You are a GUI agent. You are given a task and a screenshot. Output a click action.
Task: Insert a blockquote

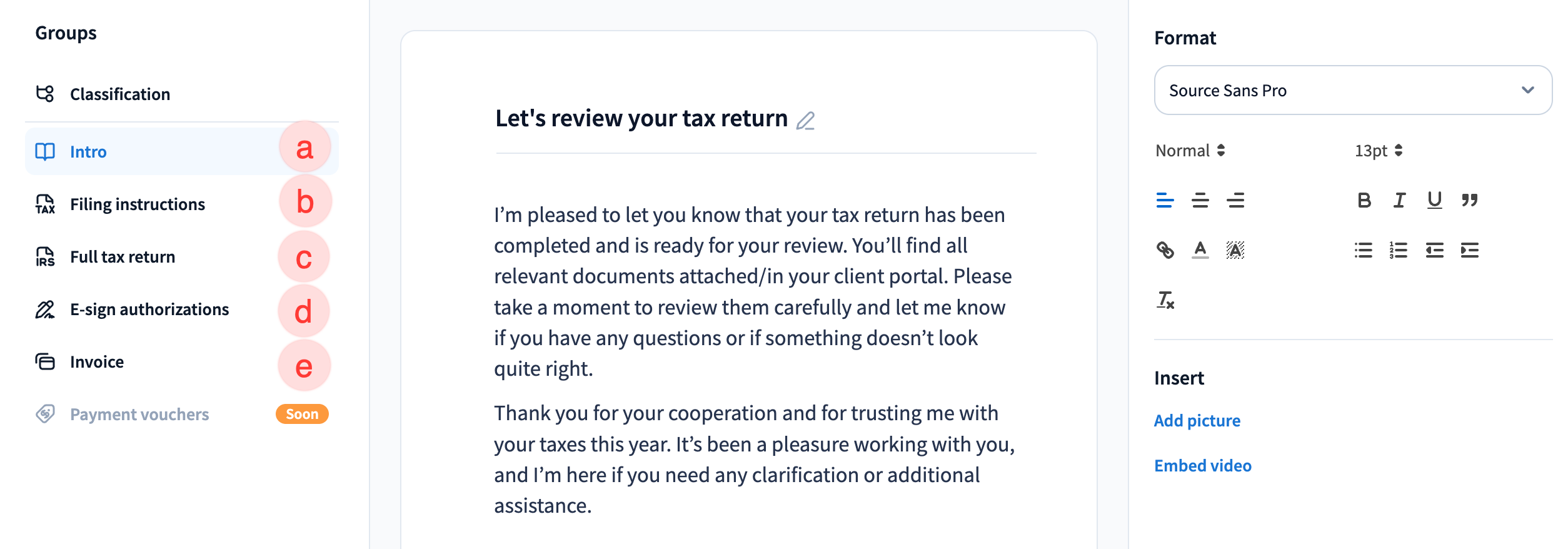click(x=1470, y=200)
